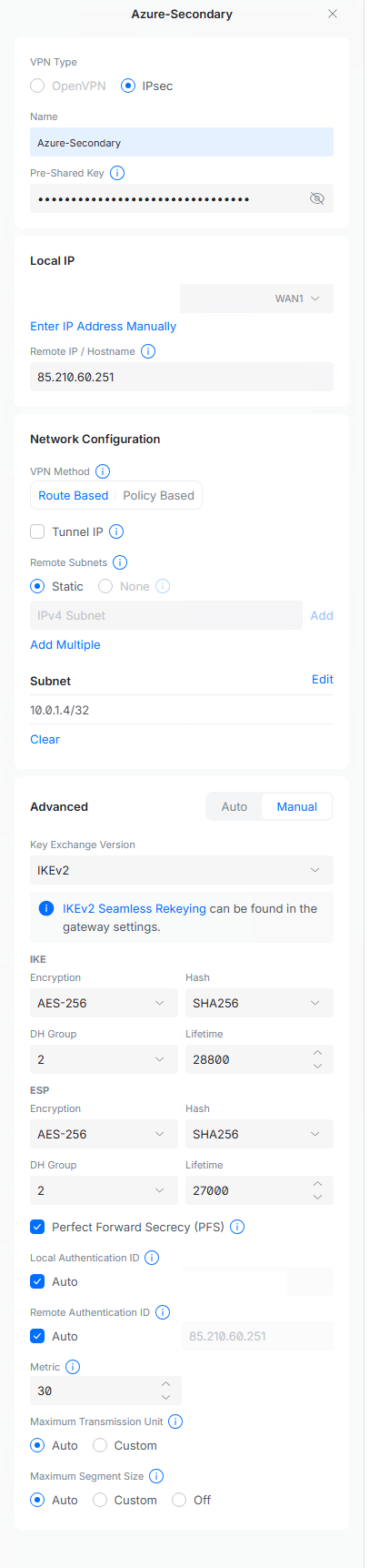The height and width of the screenshot is (1568, 369).
Task: Click the Maximum Transmission Unit info icon
Action: tap(176, 1421)
